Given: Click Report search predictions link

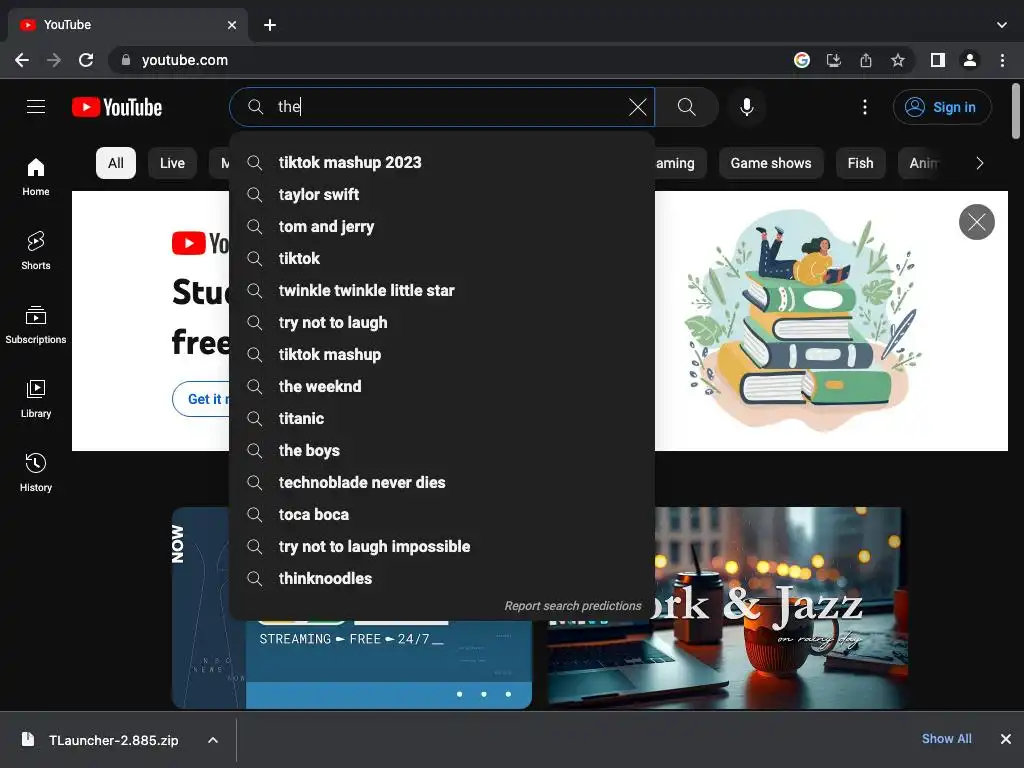Looking at the screenshot, I should (x=573, y=606).
